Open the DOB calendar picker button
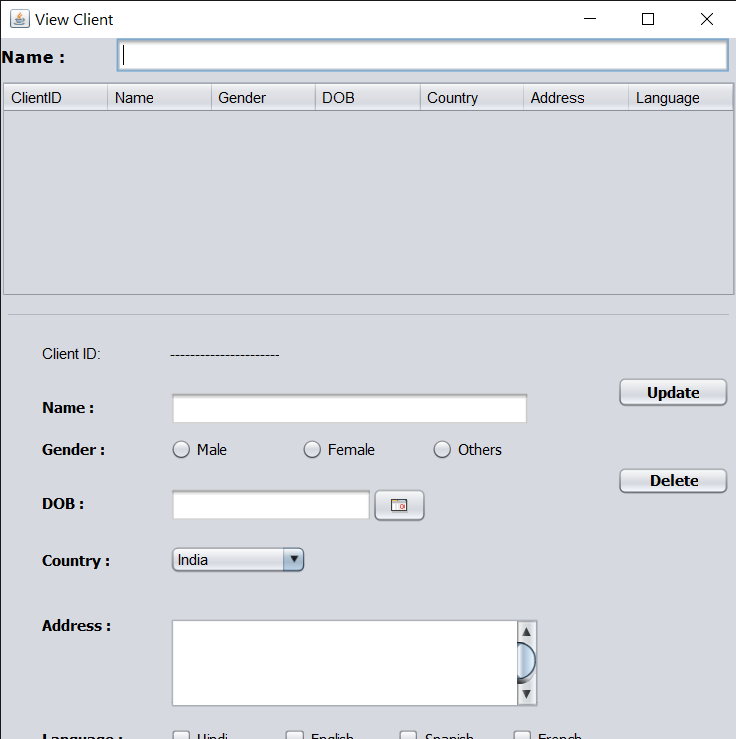 coord(399,505)
